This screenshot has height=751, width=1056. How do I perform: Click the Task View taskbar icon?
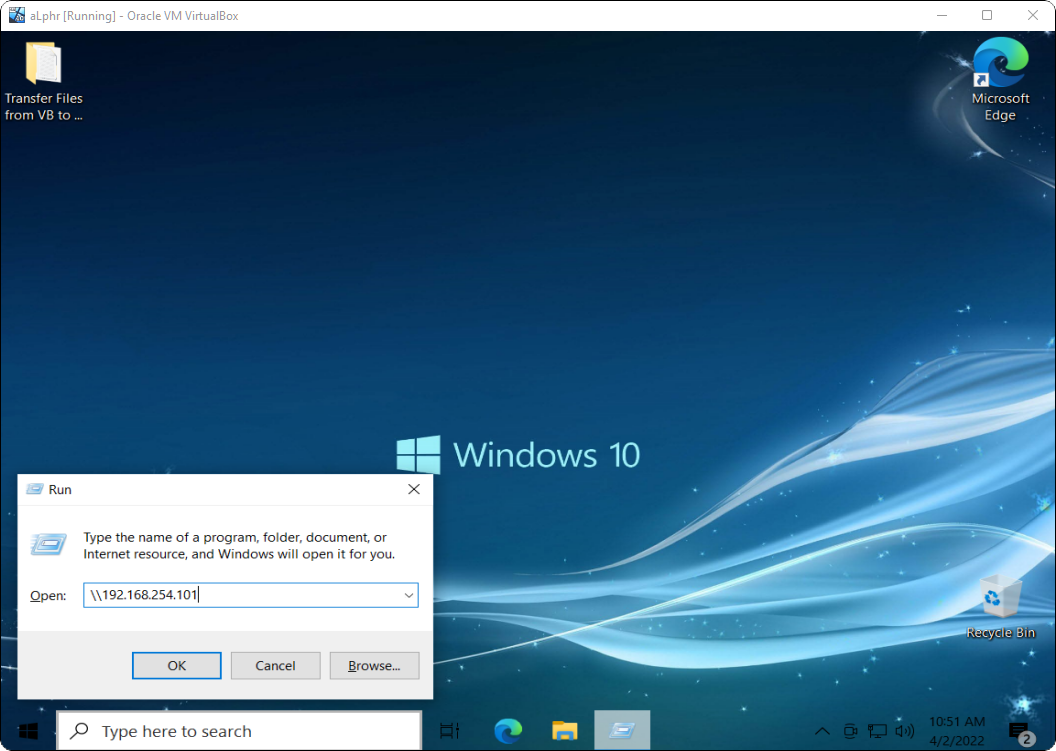[449, 731]
